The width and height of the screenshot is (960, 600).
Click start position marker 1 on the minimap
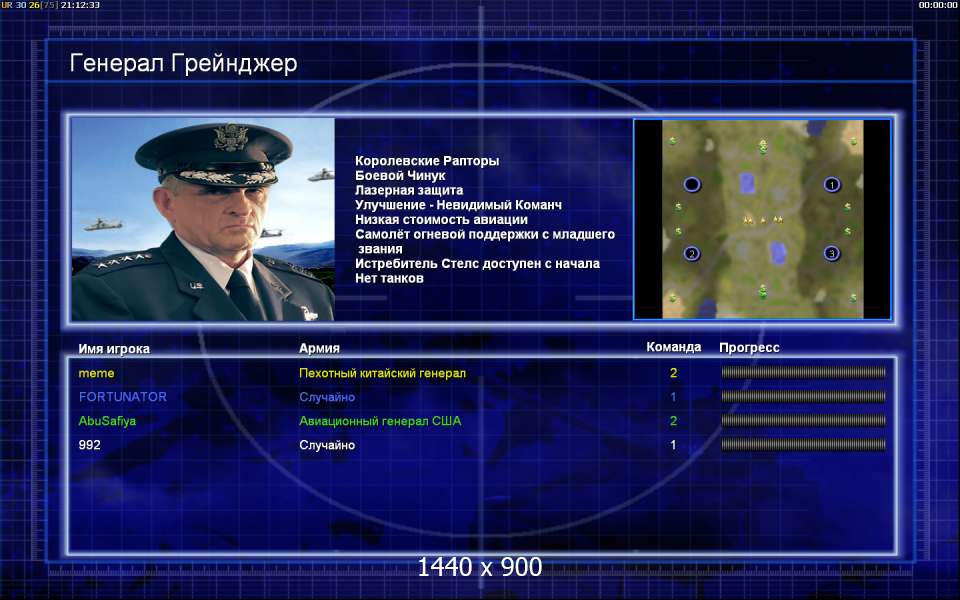(x=831, y=184)
